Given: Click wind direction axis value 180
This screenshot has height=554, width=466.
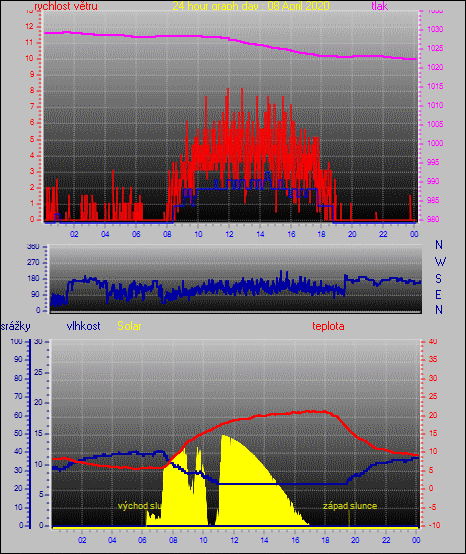Looking at the screenshot, I should click(x=33, y=278).
